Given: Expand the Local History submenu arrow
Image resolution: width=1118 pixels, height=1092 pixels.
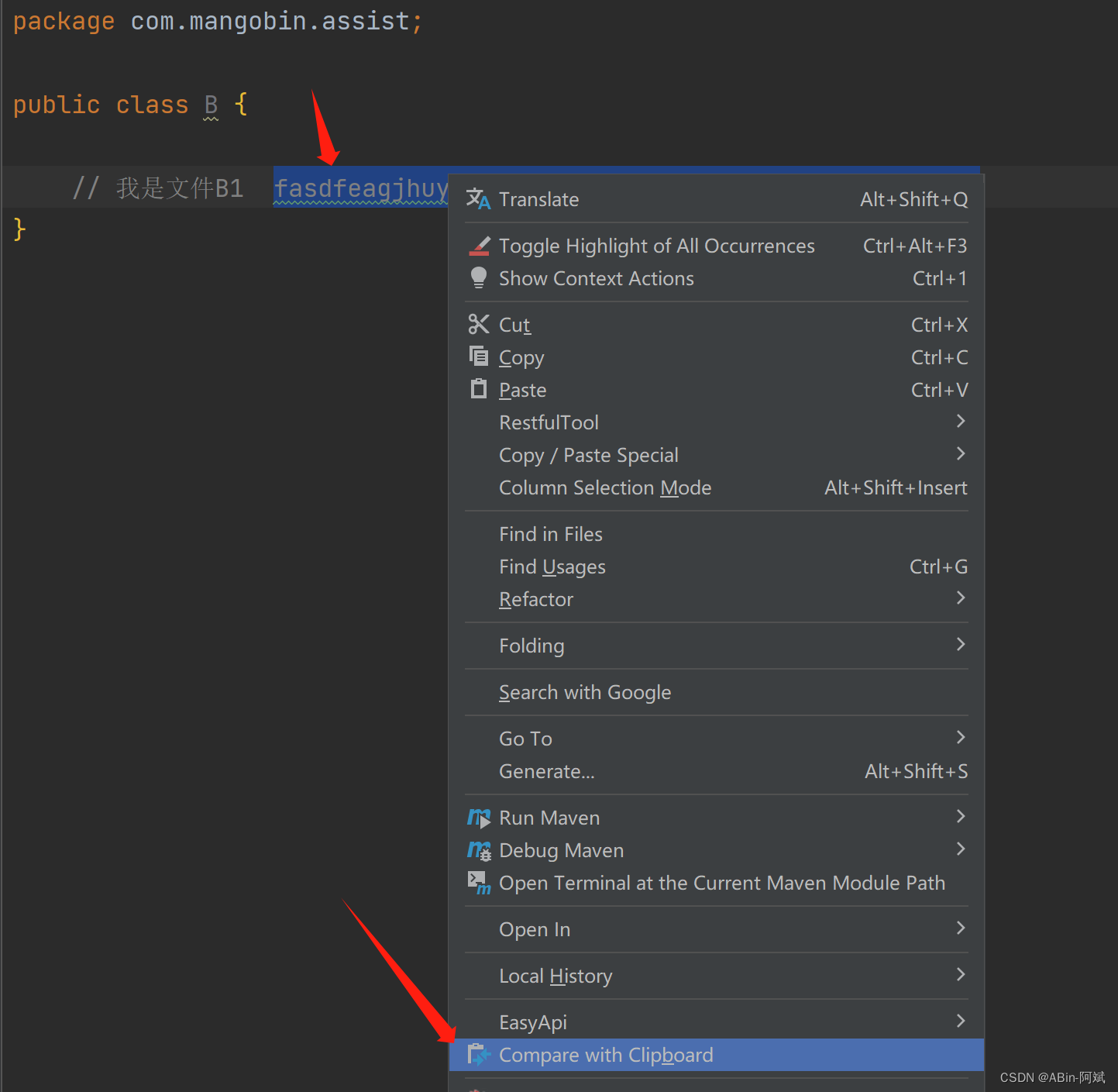Looking at the screenshot, I should 961,974.
